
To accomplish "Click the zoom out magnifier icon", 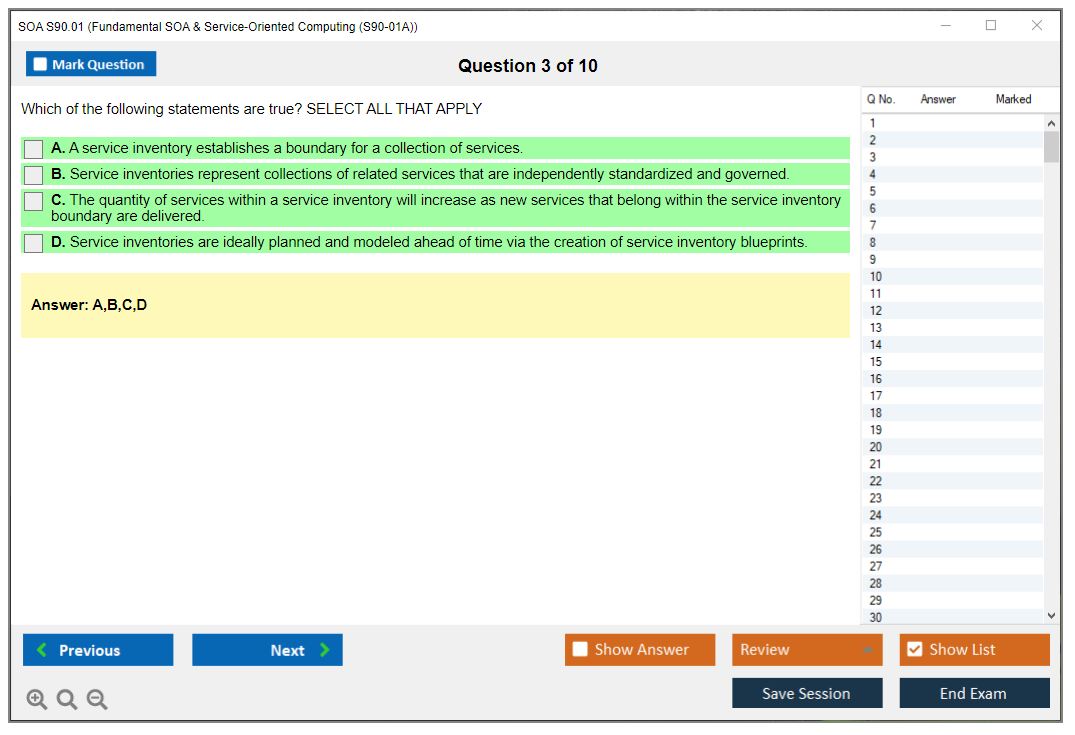I will click(97, 700).
